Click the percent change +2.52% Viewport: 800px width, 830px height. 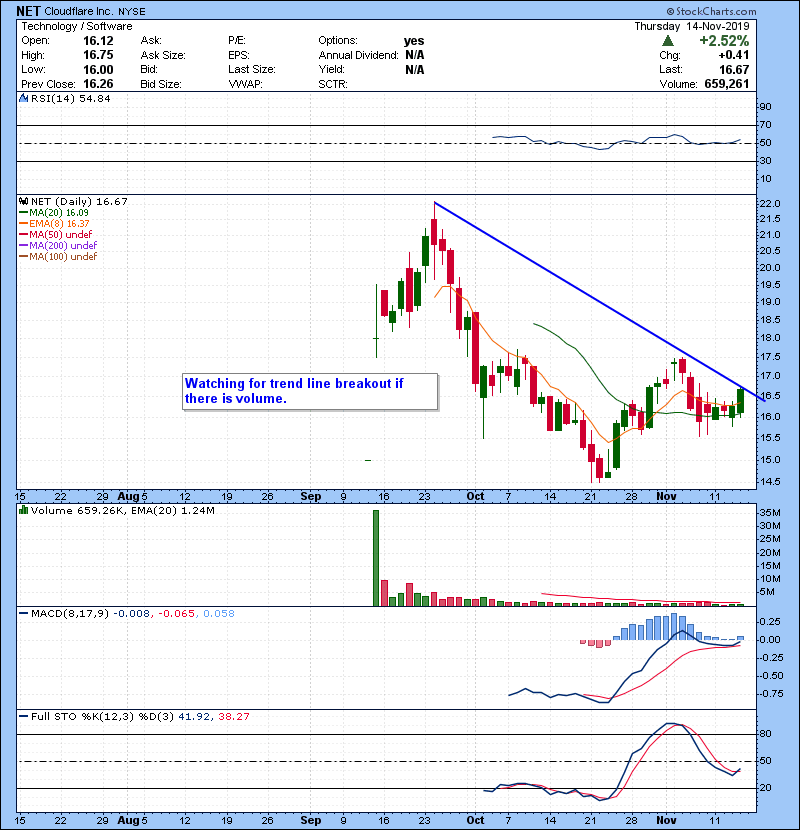tap(724, 41)
